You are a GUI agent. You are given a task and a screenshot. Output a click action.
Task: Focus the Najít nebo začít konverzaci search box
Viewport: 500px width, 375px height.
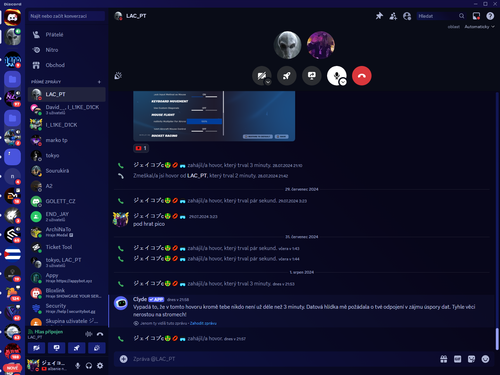coord(67,16)
